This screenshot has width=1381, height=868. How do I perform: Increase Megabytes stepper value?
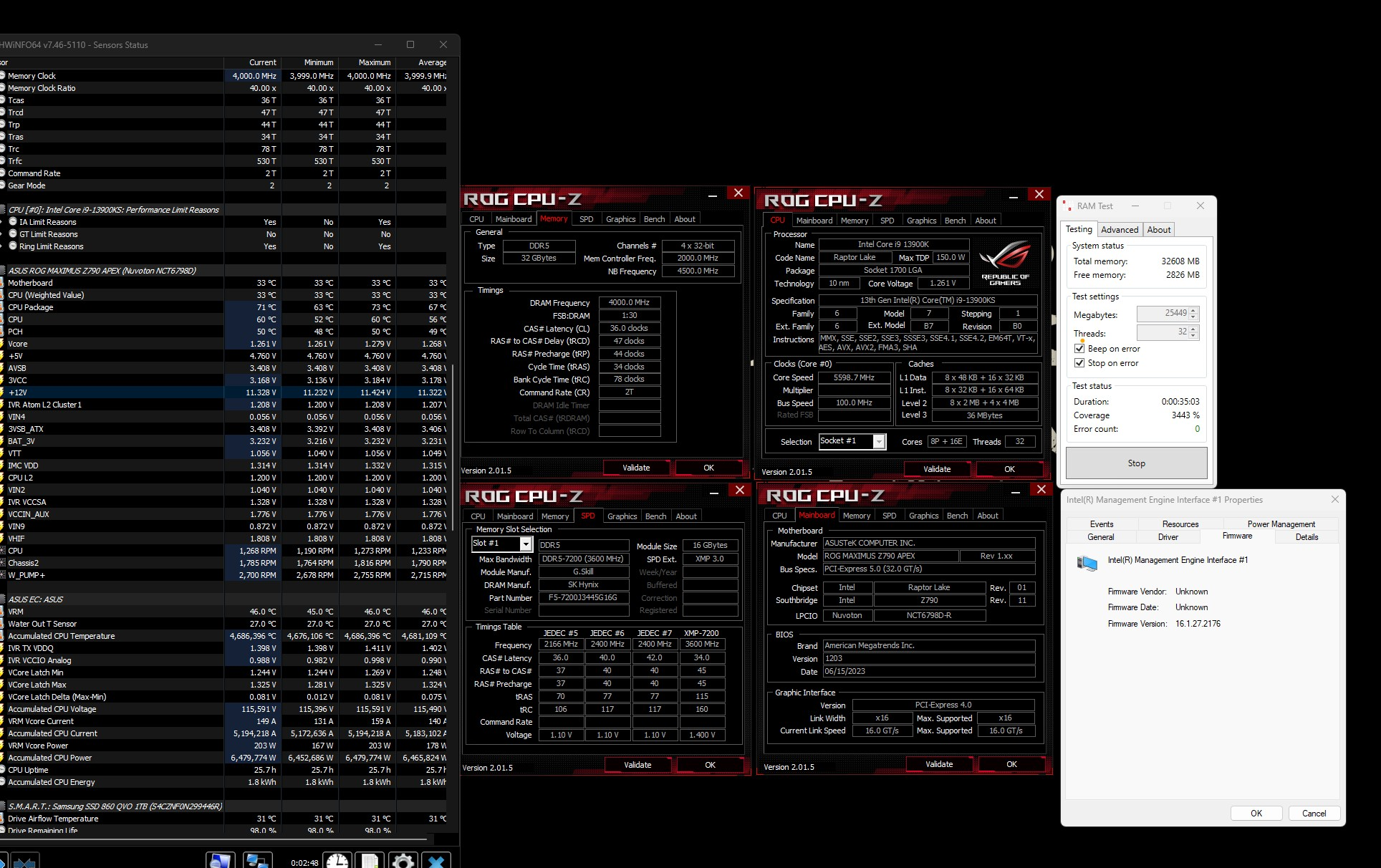click(x=1193, y=311)
